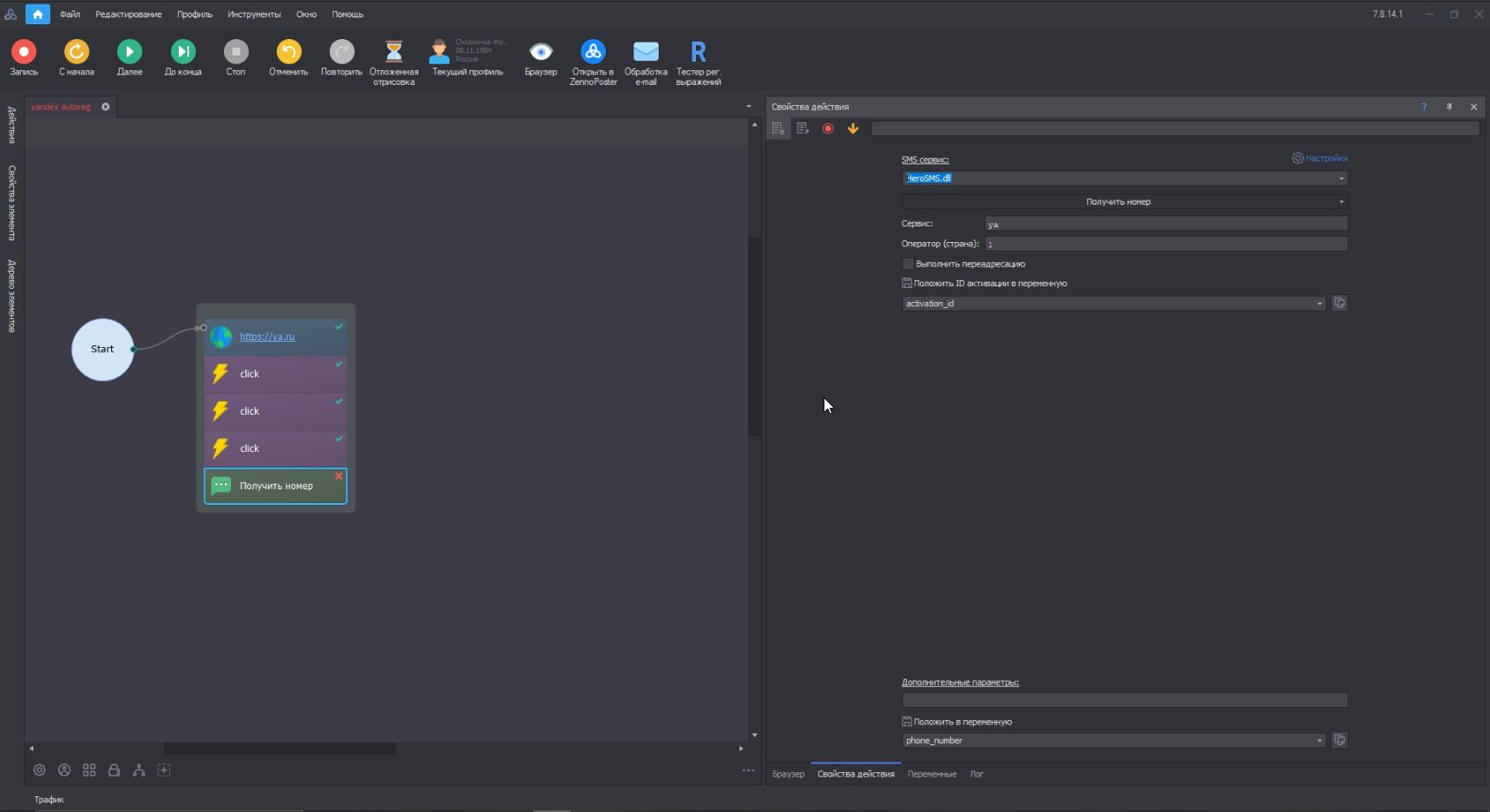Switch to the Переменные tab
The image size is (1490, 812).
click(x=931, y=774)
